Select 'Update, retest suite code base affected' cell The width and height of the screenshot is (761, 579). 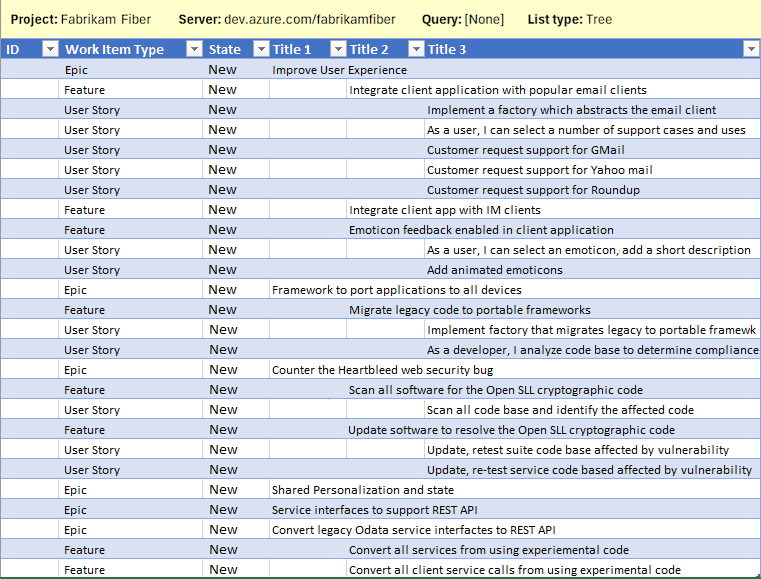578,450
